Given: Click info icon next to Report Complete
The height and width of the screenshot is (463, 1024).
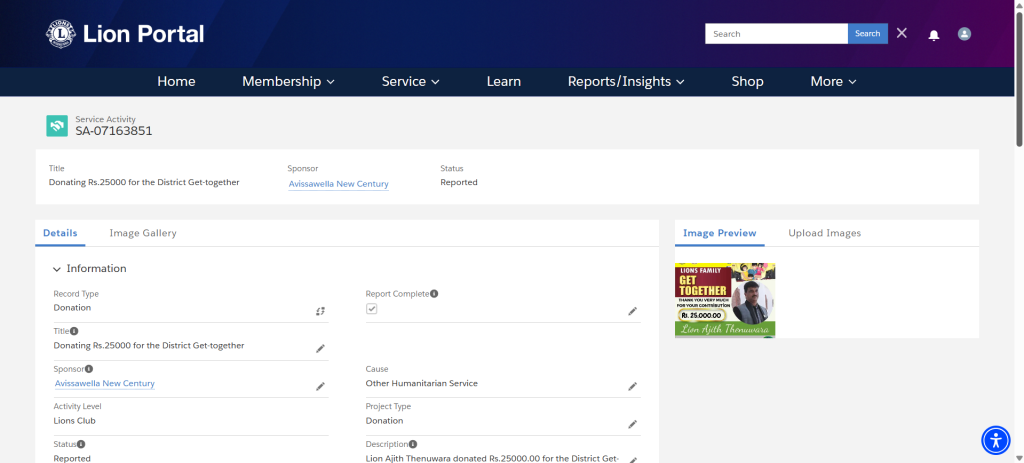Looking at the screenshot, I should 434,294.
